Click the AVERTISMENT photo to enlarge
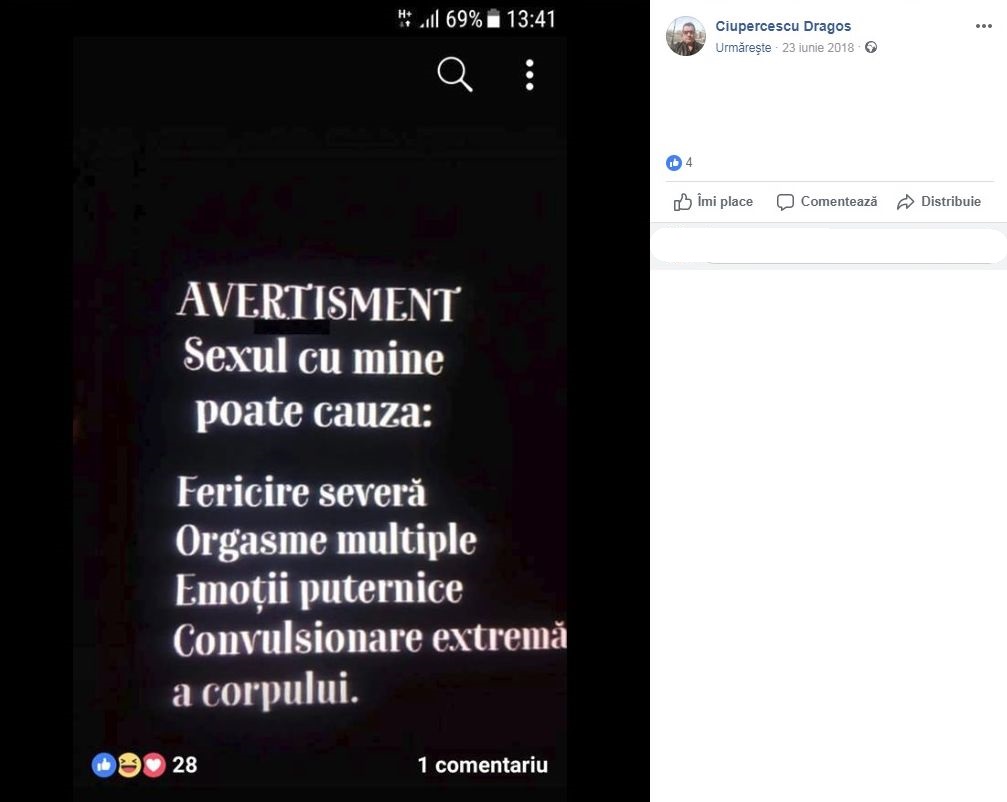 click(x=320, y=417)
